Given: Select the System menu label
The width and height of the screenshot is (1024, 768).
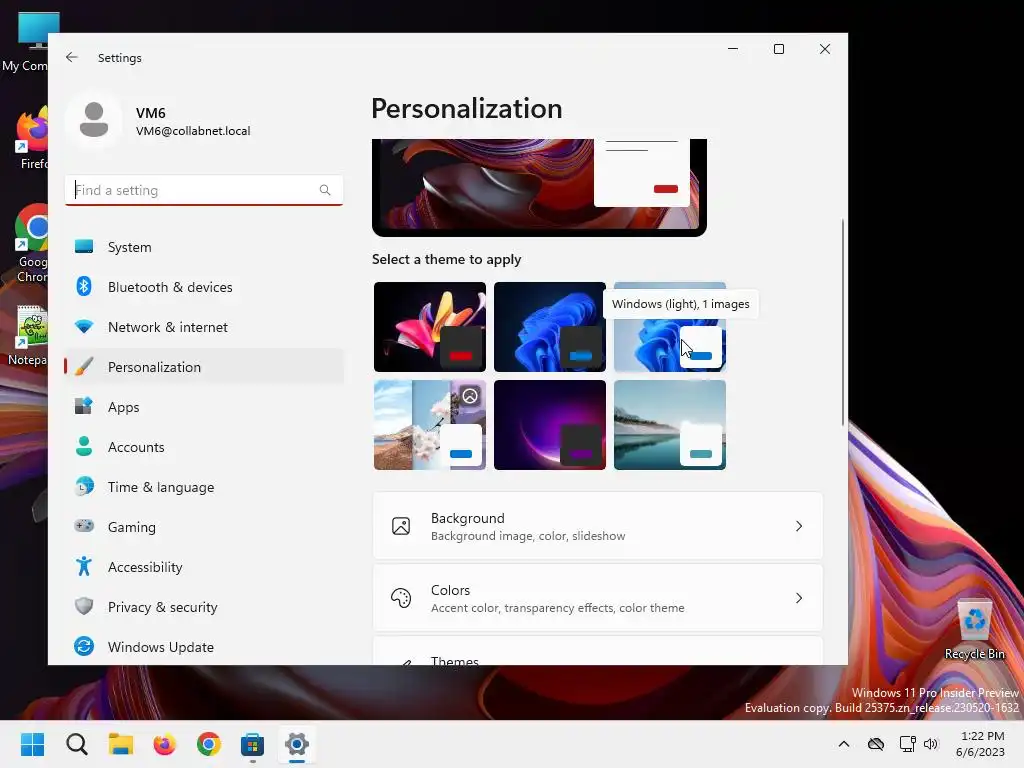Looking at the screenshot, I should [129, 247].
